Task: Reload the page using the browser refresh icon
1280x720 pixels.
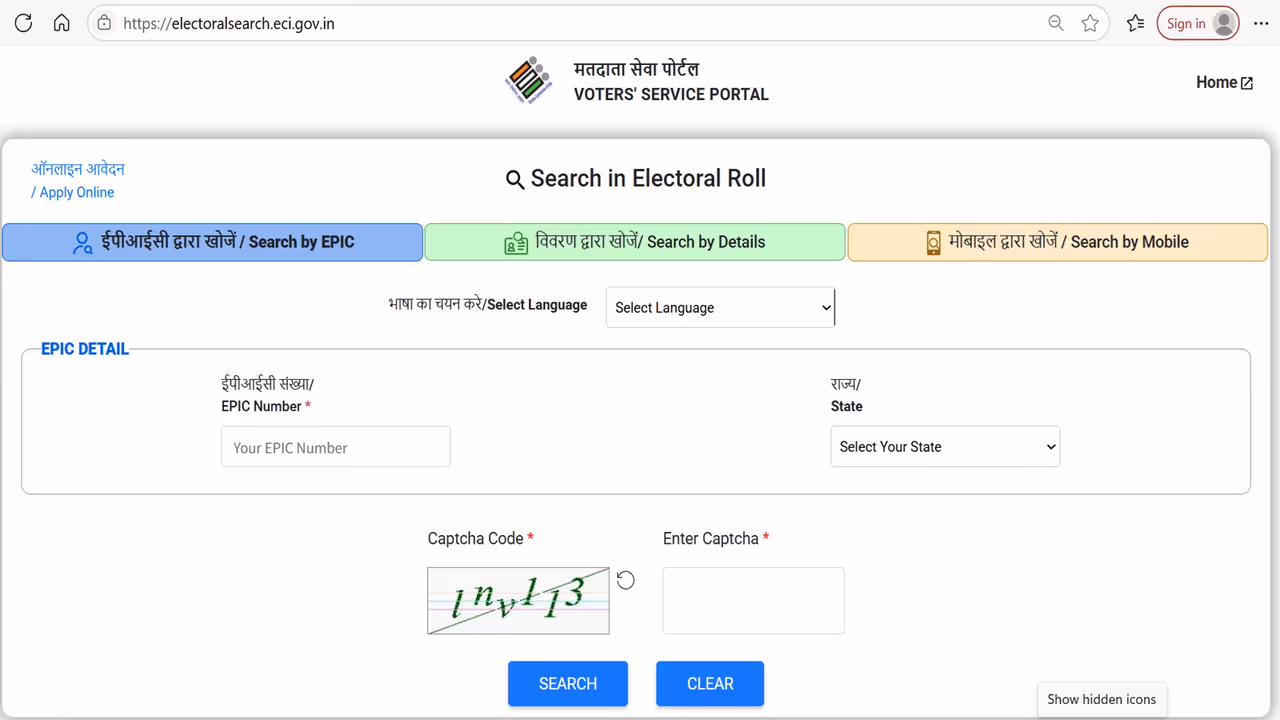Action: [x=22, y=22]
